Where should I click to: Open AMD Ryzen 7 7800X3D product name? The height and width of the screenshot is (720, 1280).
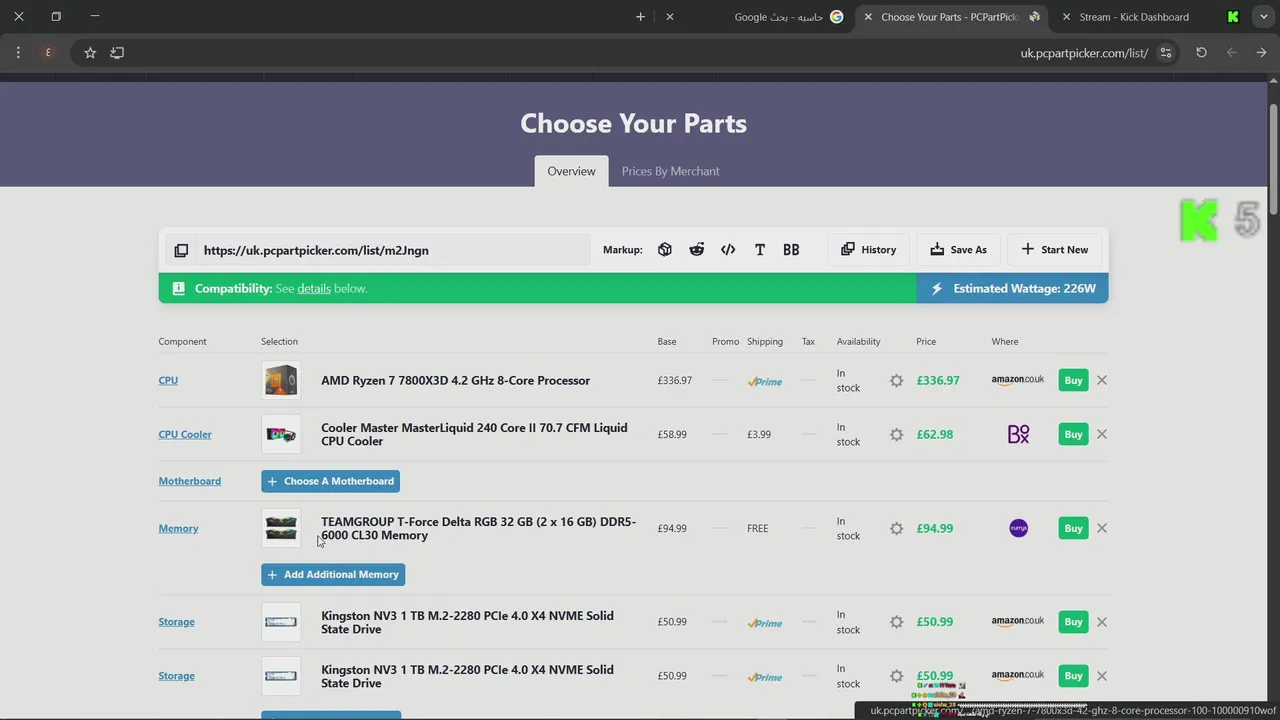tap(455, 380)
